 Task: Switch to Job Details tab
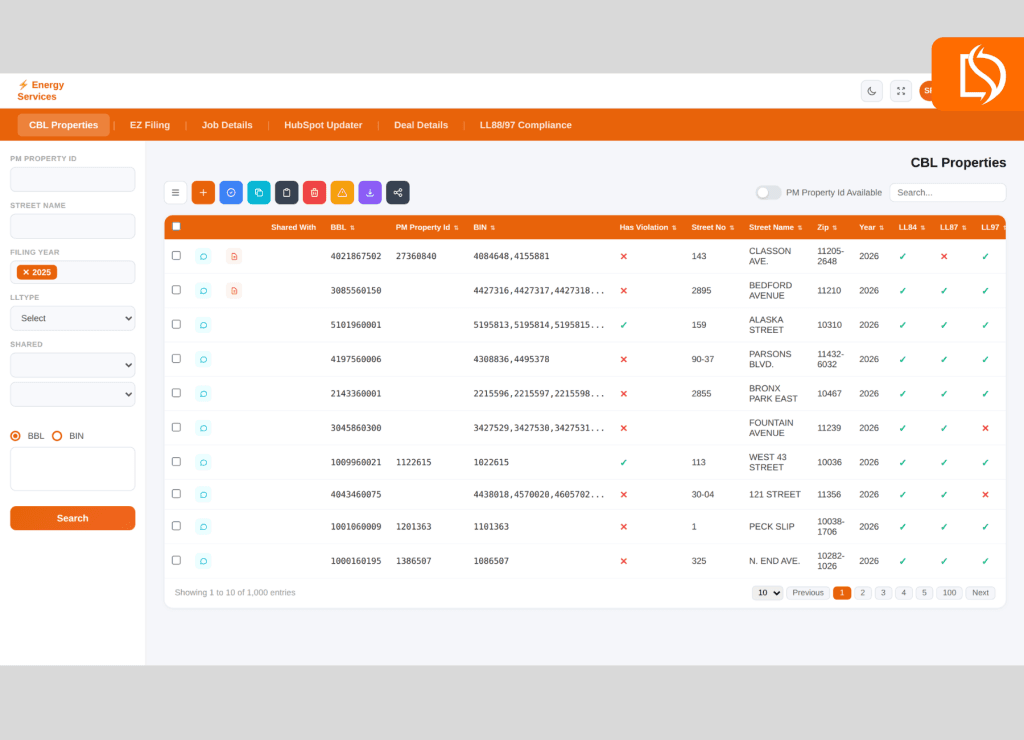227,125
